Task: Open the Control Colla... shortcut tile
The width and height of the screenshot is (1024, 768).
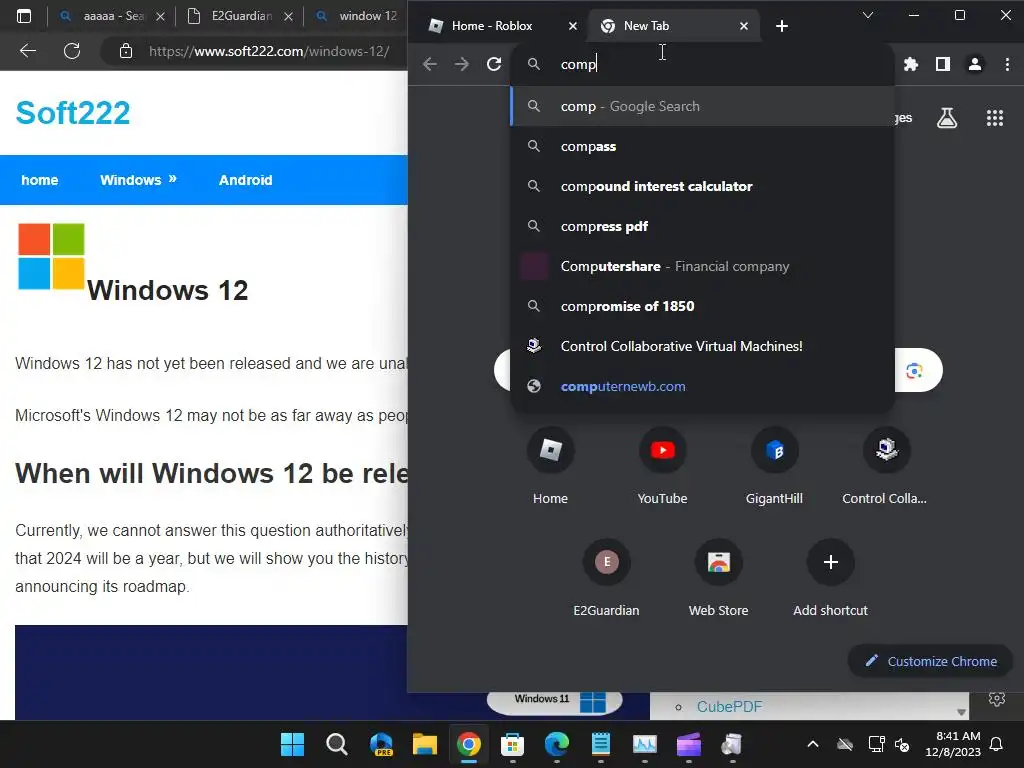Action: (886, 465)
